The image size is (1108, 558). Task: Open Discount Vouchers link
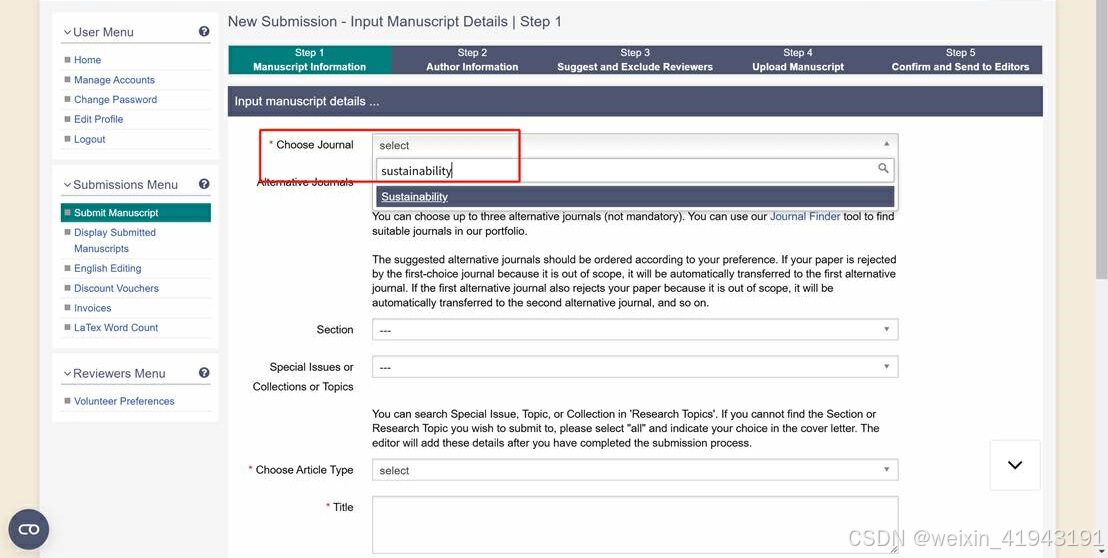tap(117, 288)
